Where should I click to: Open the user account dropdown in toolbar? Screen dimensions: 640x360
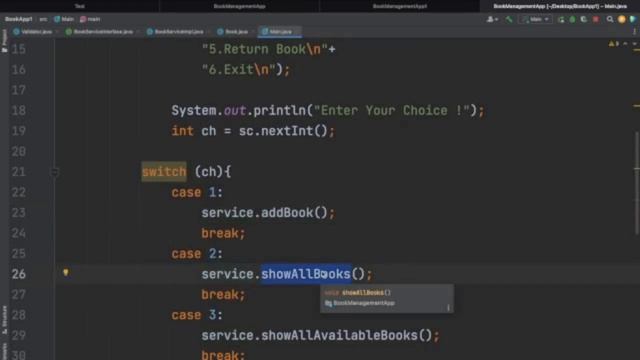point(492,19)
